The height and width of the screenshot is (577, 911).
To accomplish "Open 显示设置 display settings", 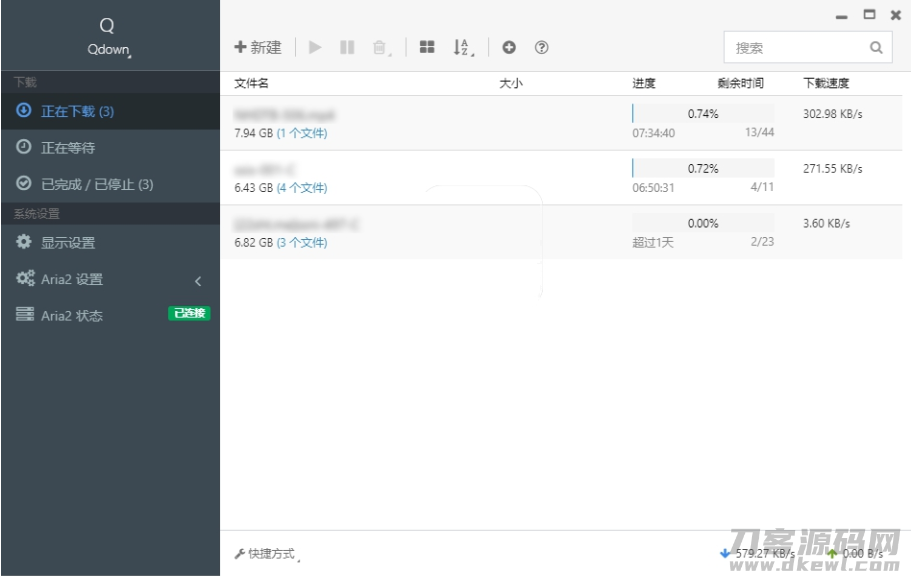I will coord(110,242).
